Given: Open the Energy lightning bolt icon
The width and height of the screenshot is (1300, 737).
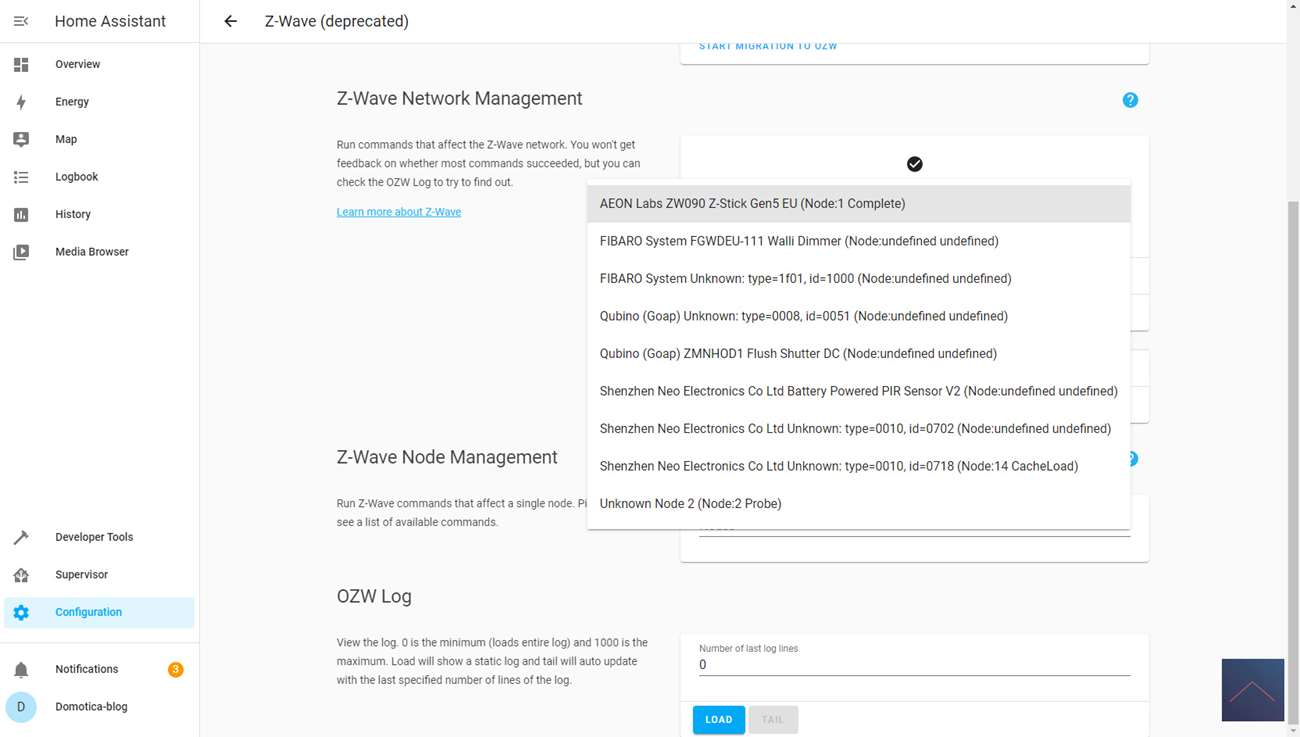Looking at the screenshot, I should click(x=21, y=102).
